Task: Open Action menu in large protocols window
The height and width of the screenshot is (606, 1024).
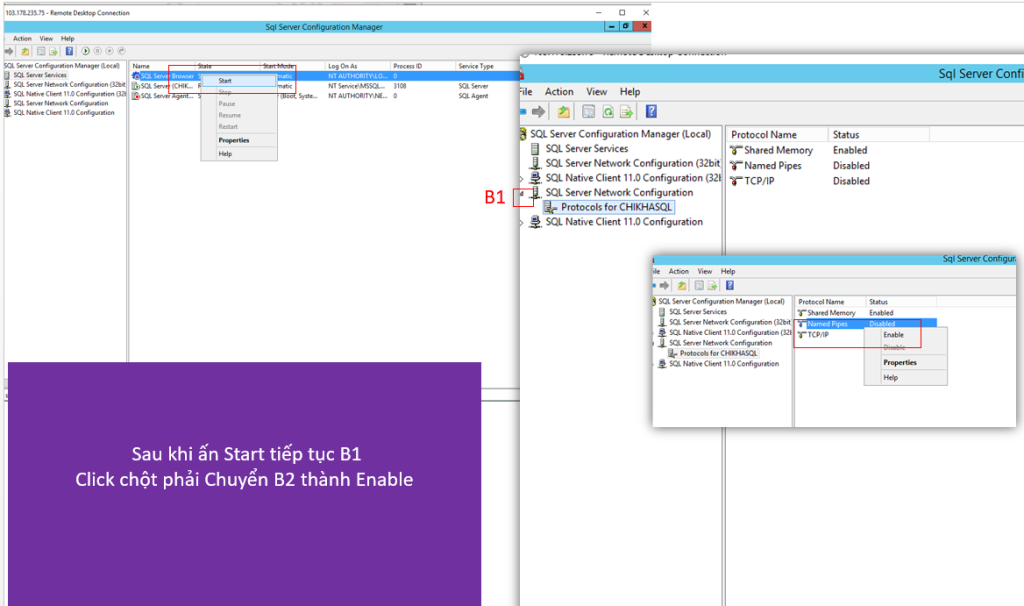Action: point(559,92)
